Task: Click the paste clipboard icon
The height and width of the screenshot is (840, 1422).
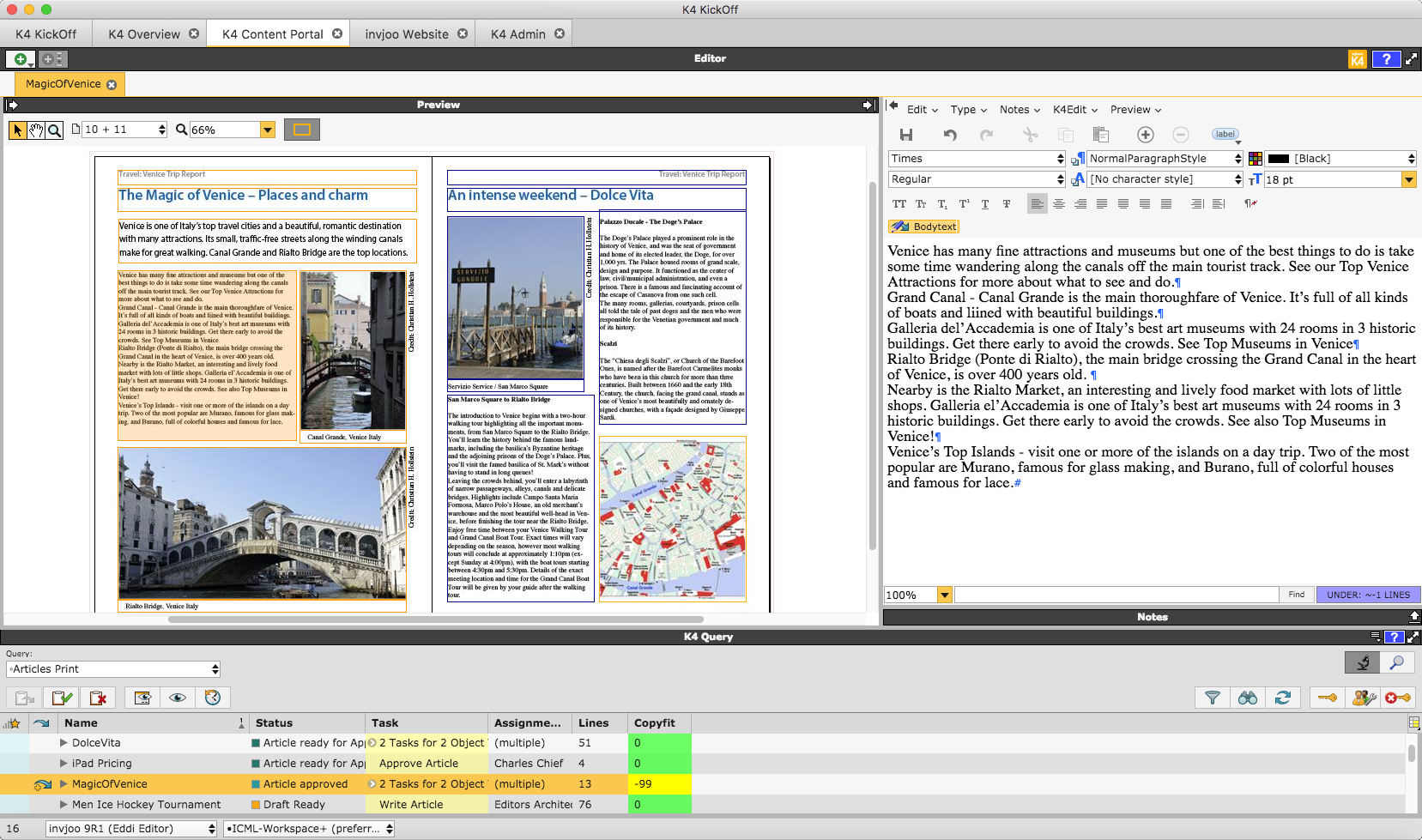Action: click(1100, 135)
